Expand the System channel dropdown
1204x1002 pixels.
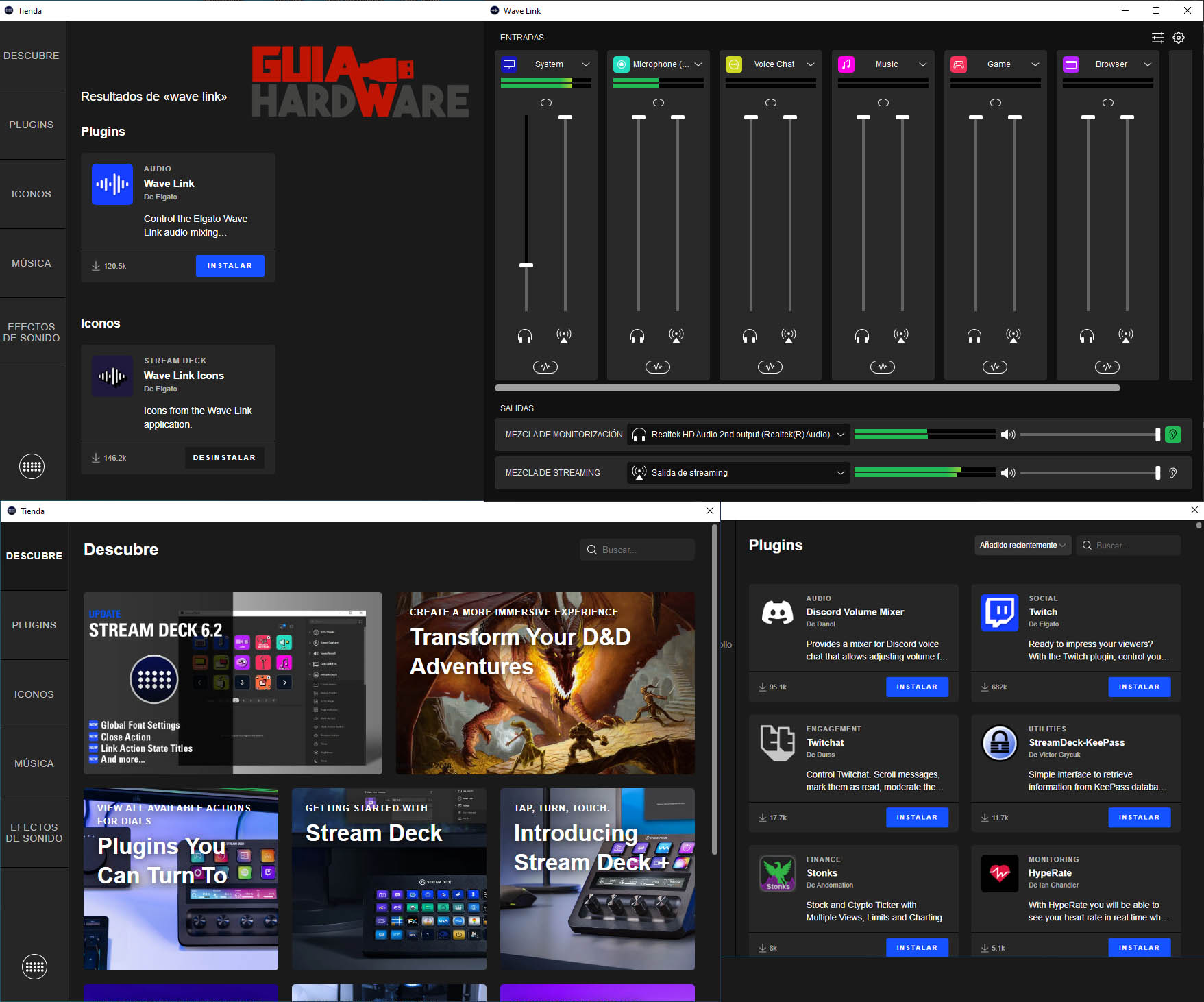tap(586, 64)
